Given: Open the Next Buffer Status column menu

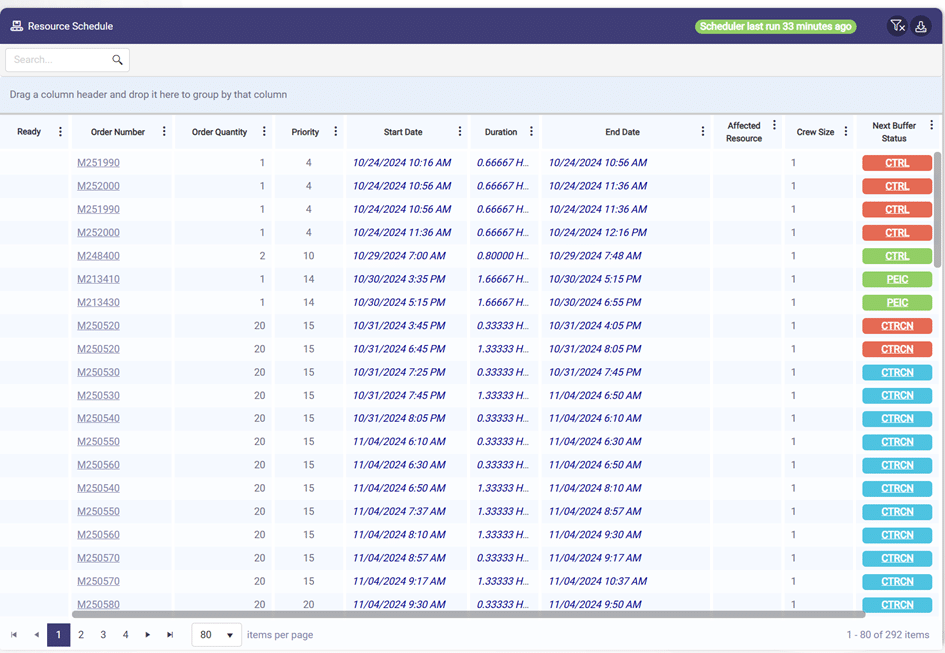Looking at the screenshot, I should [x=931, y=125].
